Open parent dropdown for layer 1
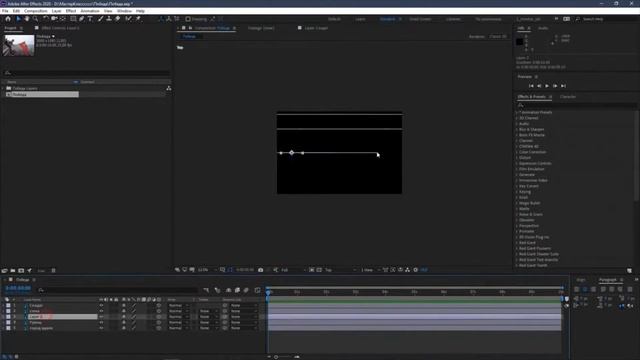This screenshot has width=640, height=360. coord(243,305)
